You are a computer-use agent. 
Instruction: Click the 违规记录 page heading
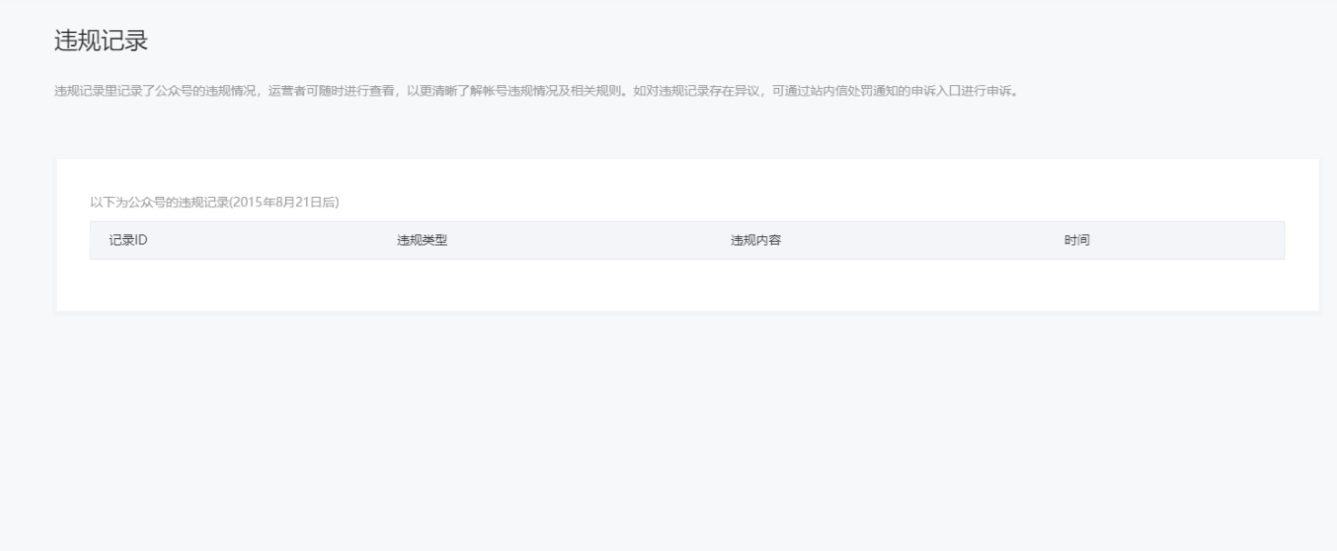pyautogui.click(x=101, y=43)
